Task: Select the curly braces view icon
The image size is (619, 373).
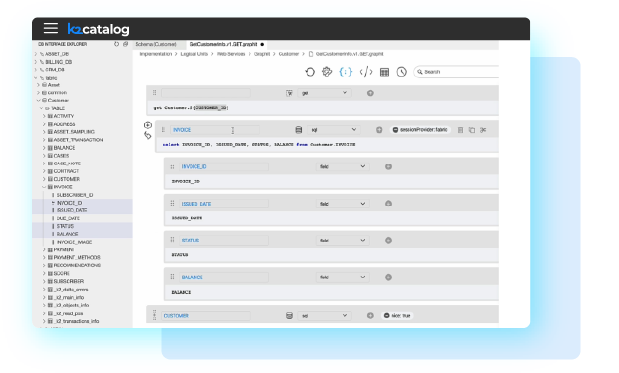Action: pos(345,72)
